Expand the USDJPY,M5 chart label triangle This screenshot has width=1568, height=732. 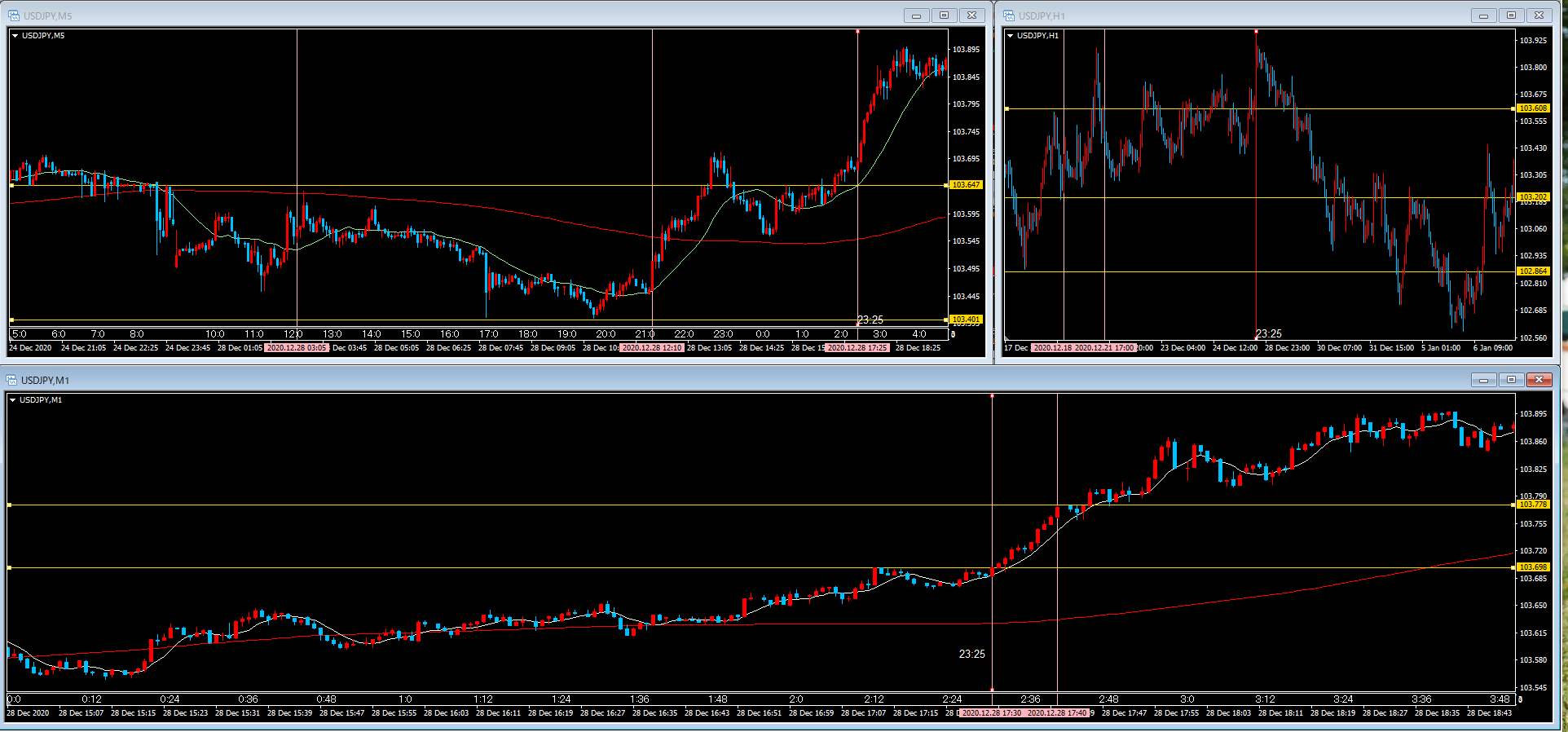tap(15, 36)
